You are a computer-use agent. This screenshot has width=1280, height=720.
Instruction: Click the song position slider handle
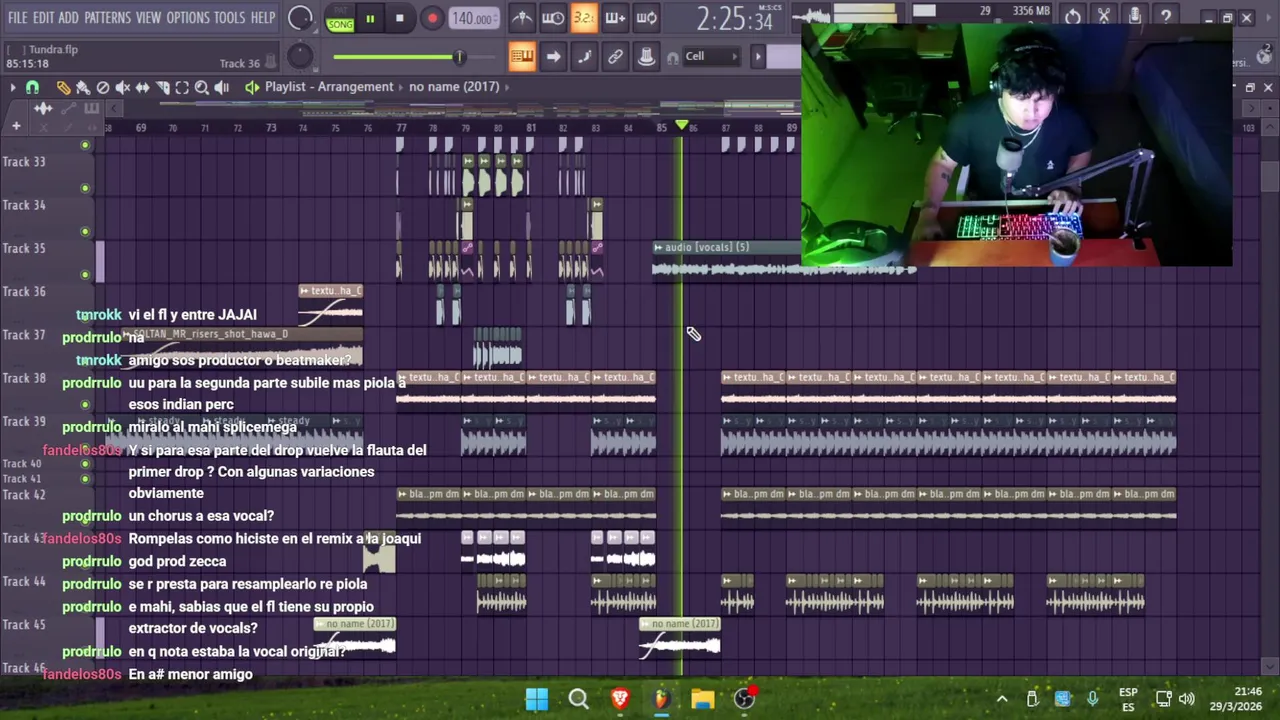(x=459, y=57)
